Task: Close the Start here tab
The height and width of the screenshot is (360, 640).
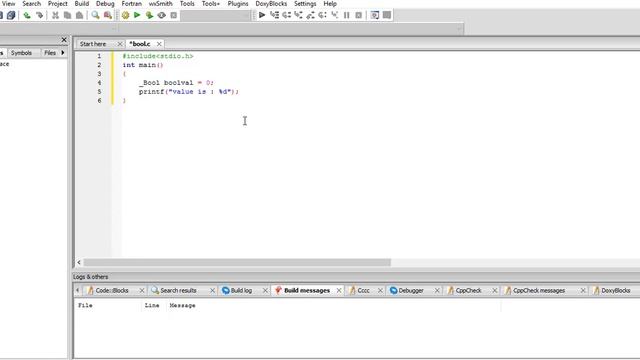Action: tap(120, 44)
